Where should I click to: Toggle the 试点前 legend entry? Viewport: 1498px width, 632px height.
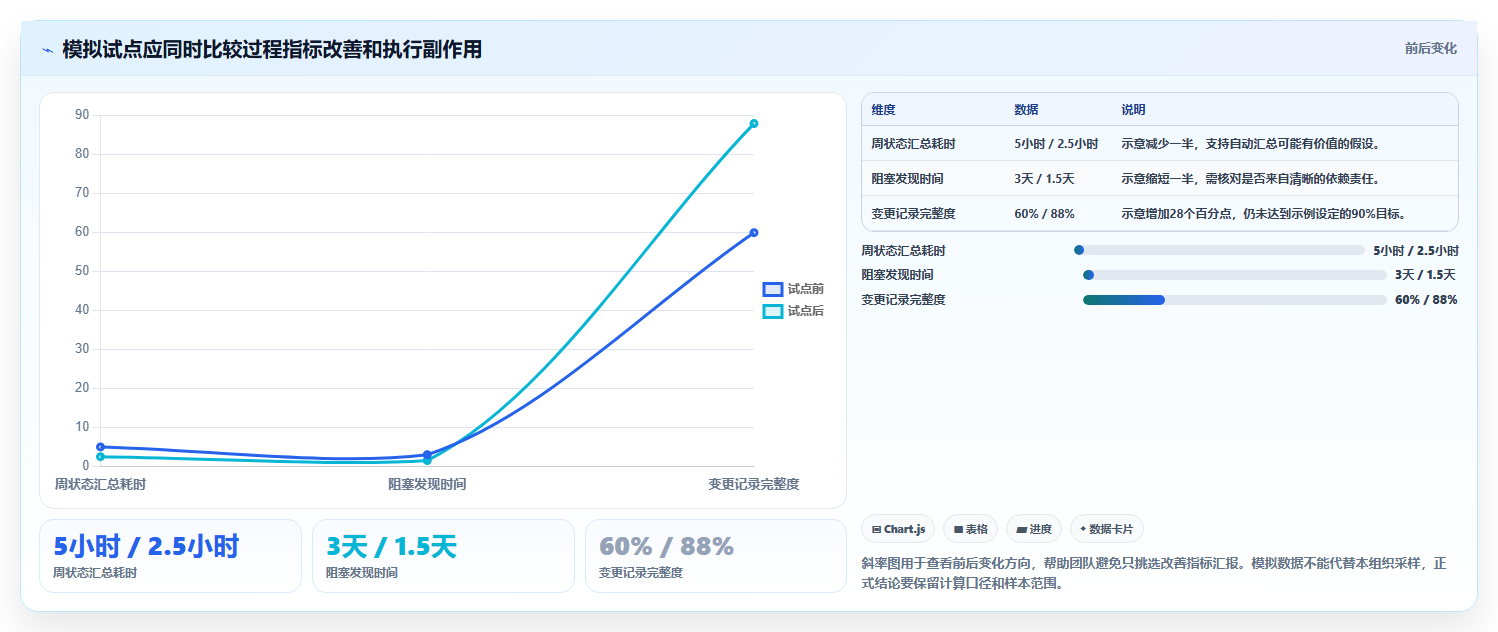pos(793,289)
